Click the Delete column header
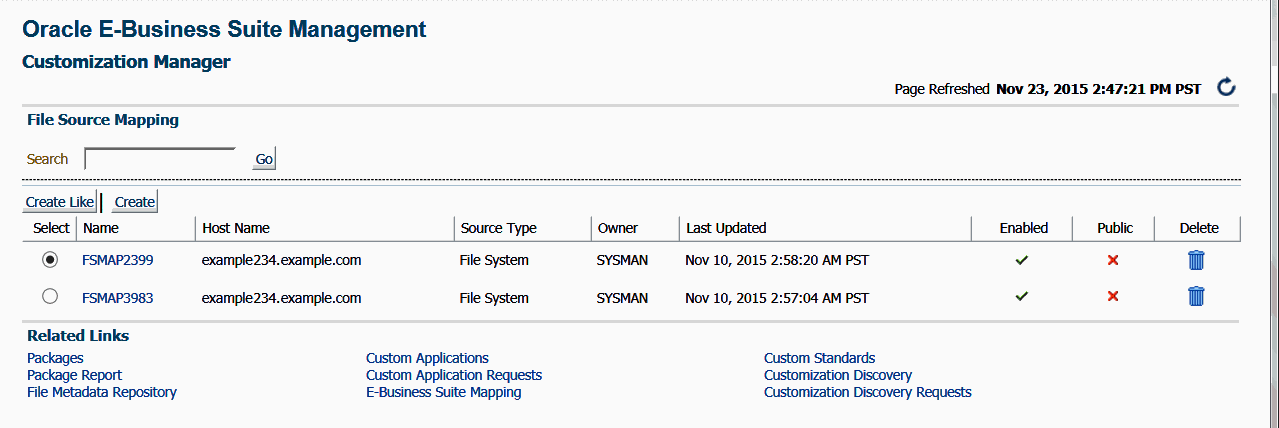Image resolution: width=1279 pixels, height=428 pixels. [1199, 228]
